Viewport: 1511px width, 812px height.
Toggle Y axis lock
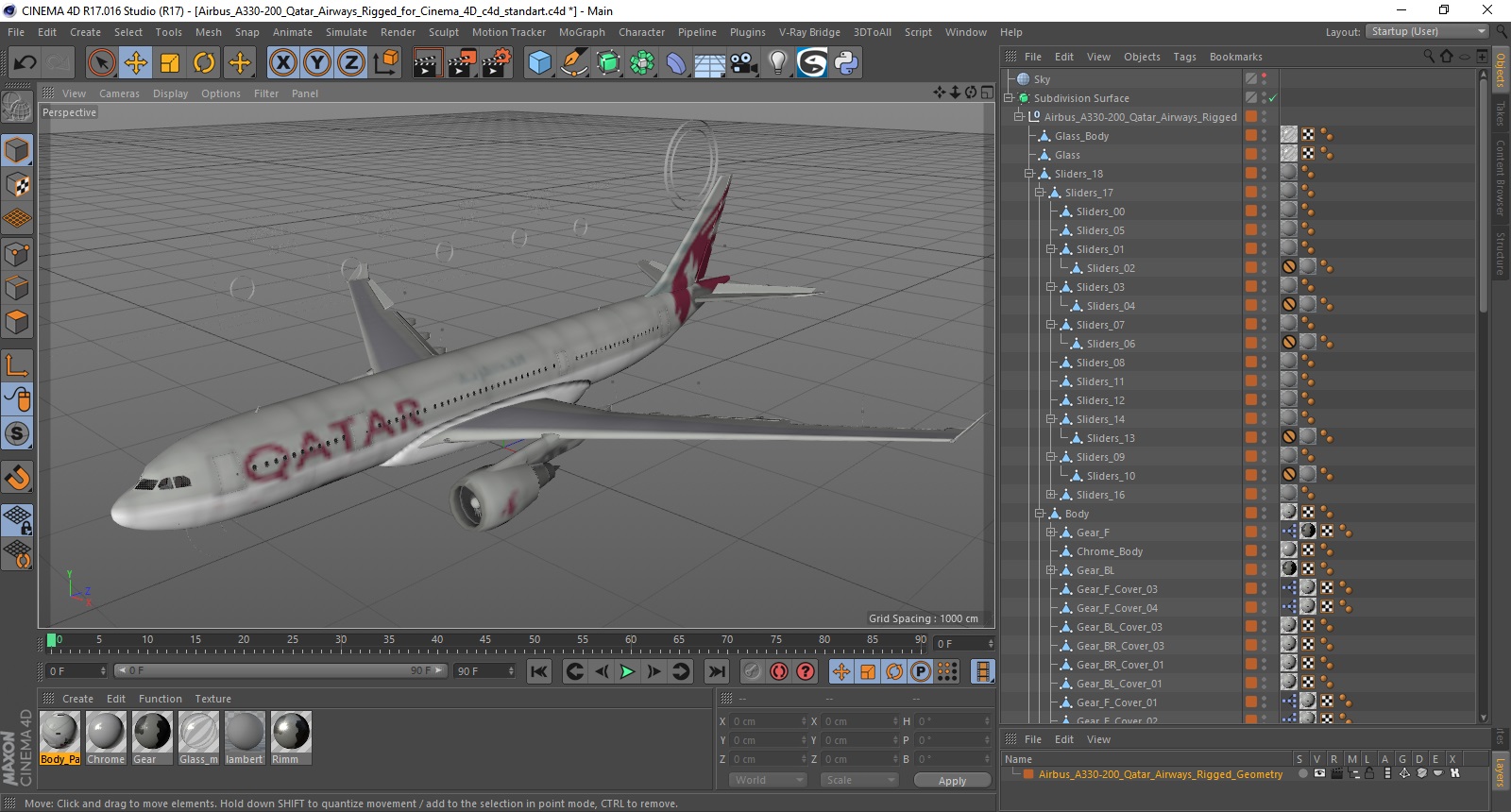point(317,63)
